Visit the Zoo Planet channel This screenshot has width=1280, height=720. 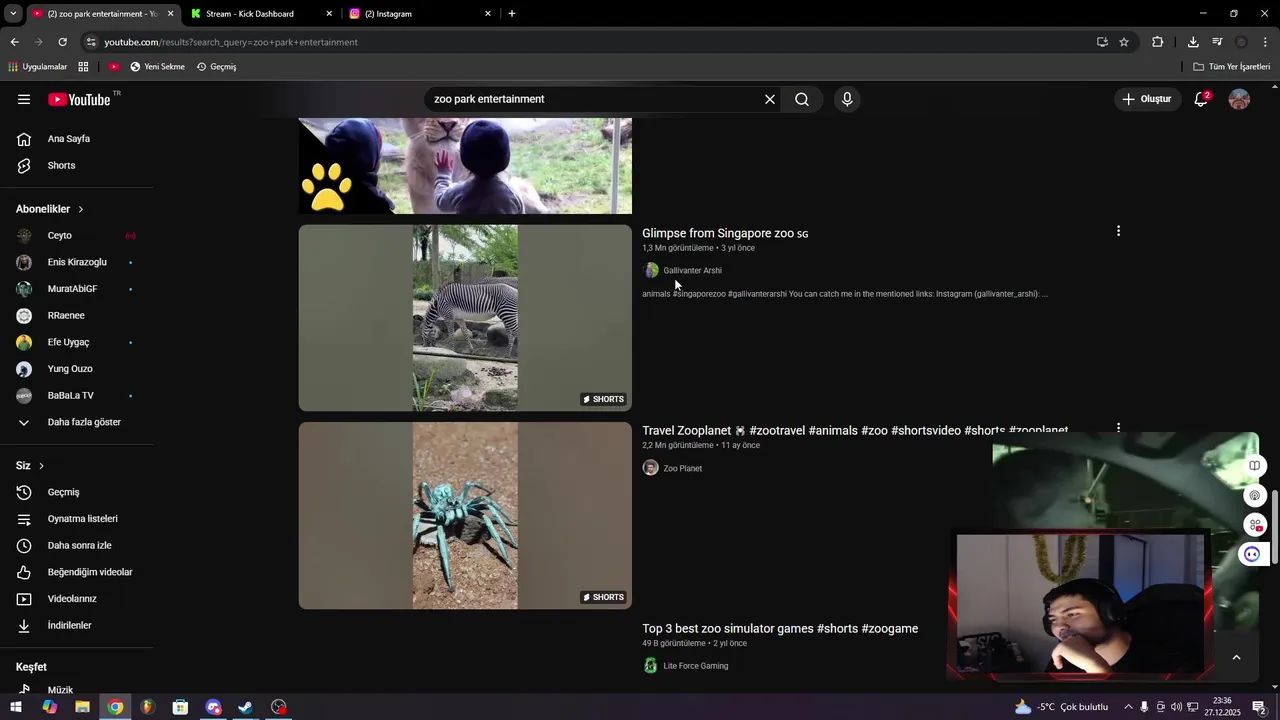tap(682, 468)
